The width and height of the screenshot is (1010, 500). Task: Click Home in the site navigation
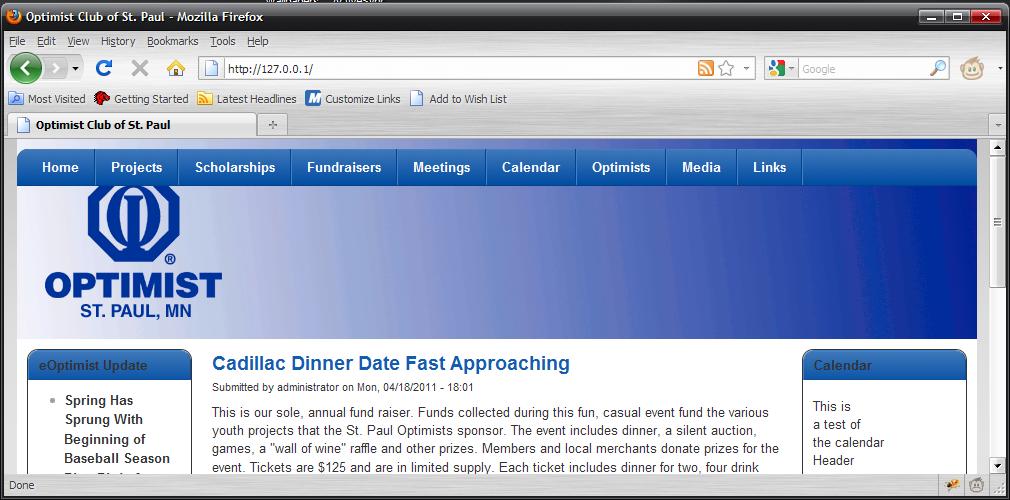coord(60,168)
